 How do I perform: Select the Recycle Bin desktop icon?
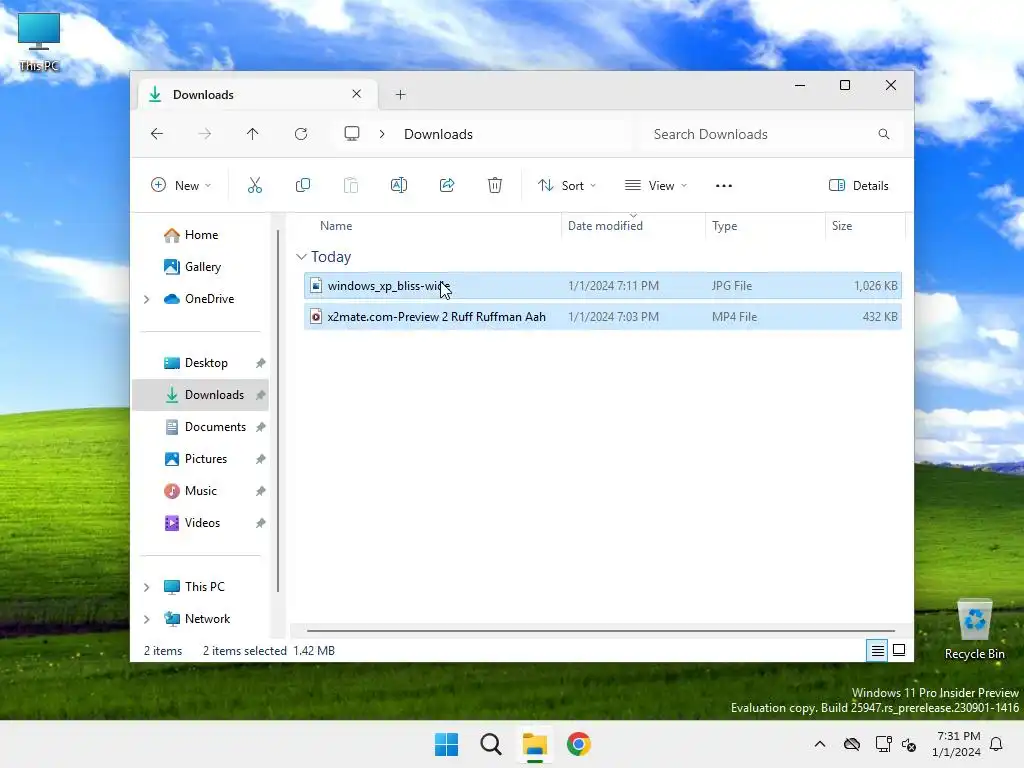[x=974, y=630]
